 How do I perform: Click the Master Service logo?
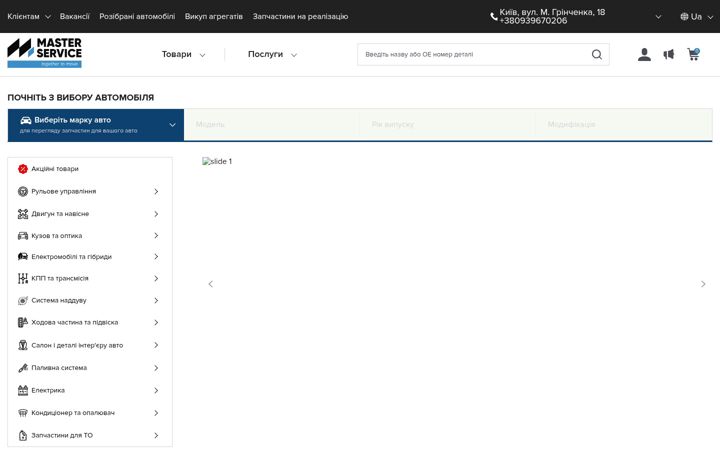coord(45,52)
